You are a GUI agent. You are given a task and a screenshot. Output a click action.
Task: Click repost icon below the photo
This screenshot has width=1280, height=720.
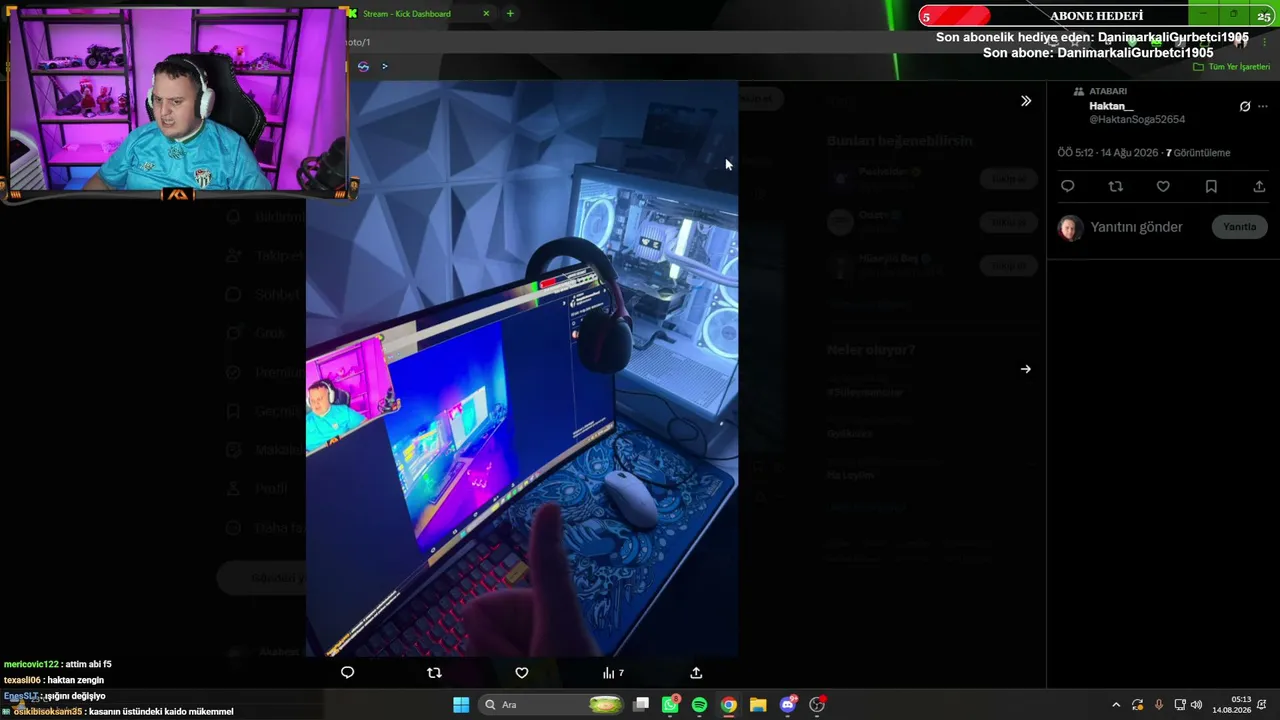[x=434, y=673]
